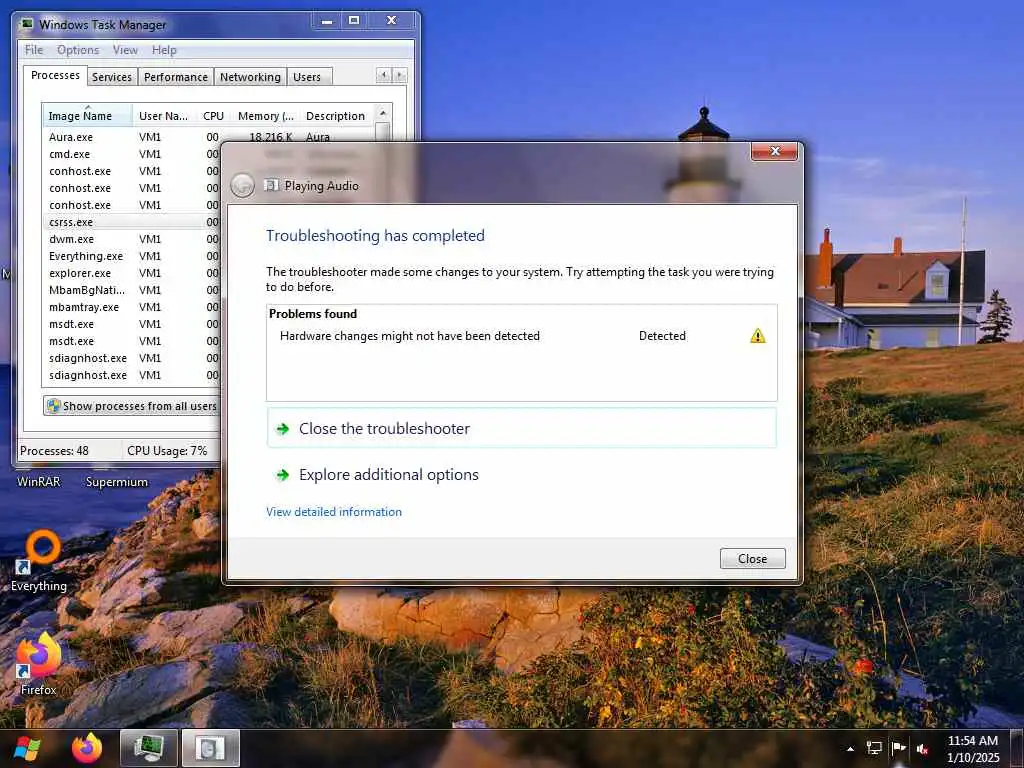This screenshot has height=768, width=1024.
Task: Click the green arrow beside Close the troubleshooter
Action: (x=283, y=429)
